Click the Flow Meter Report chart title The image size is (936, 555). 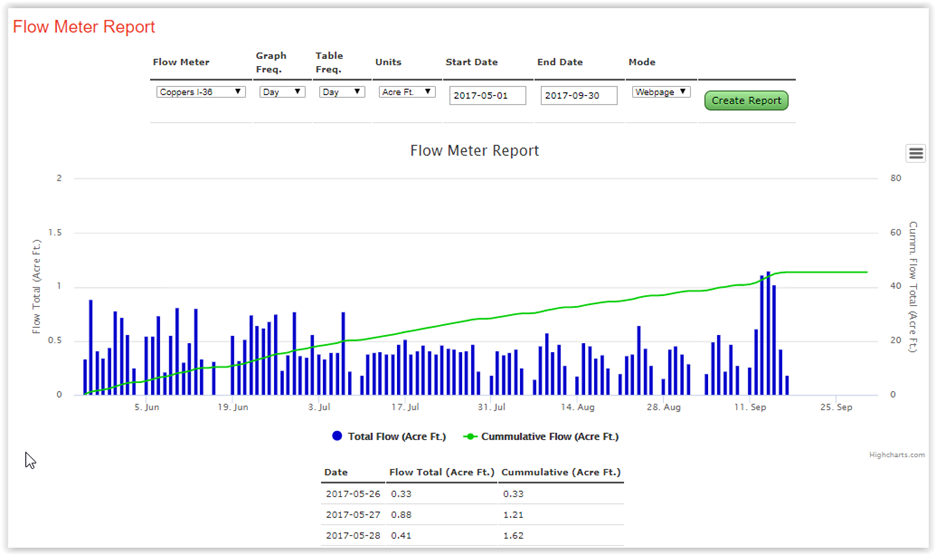click(475, 150)
